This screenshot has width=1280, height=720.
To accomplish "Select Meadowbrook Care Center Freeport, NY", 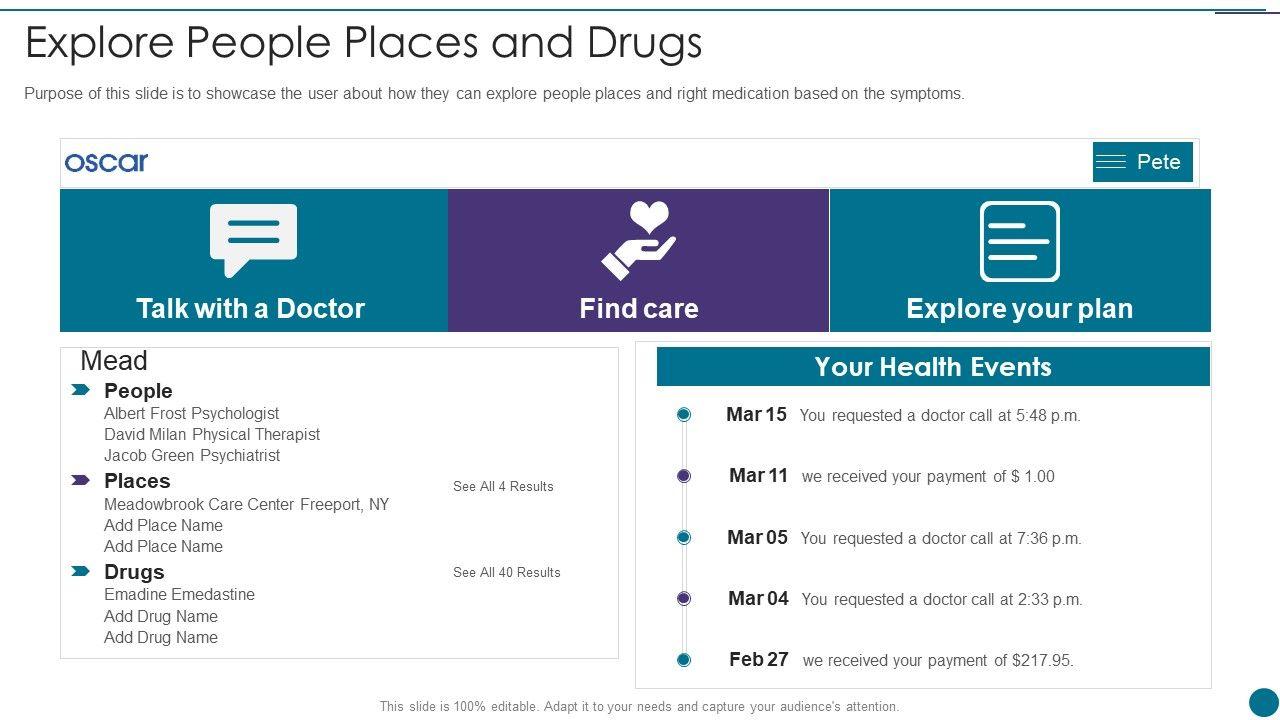I will click(x=246, y=504).
